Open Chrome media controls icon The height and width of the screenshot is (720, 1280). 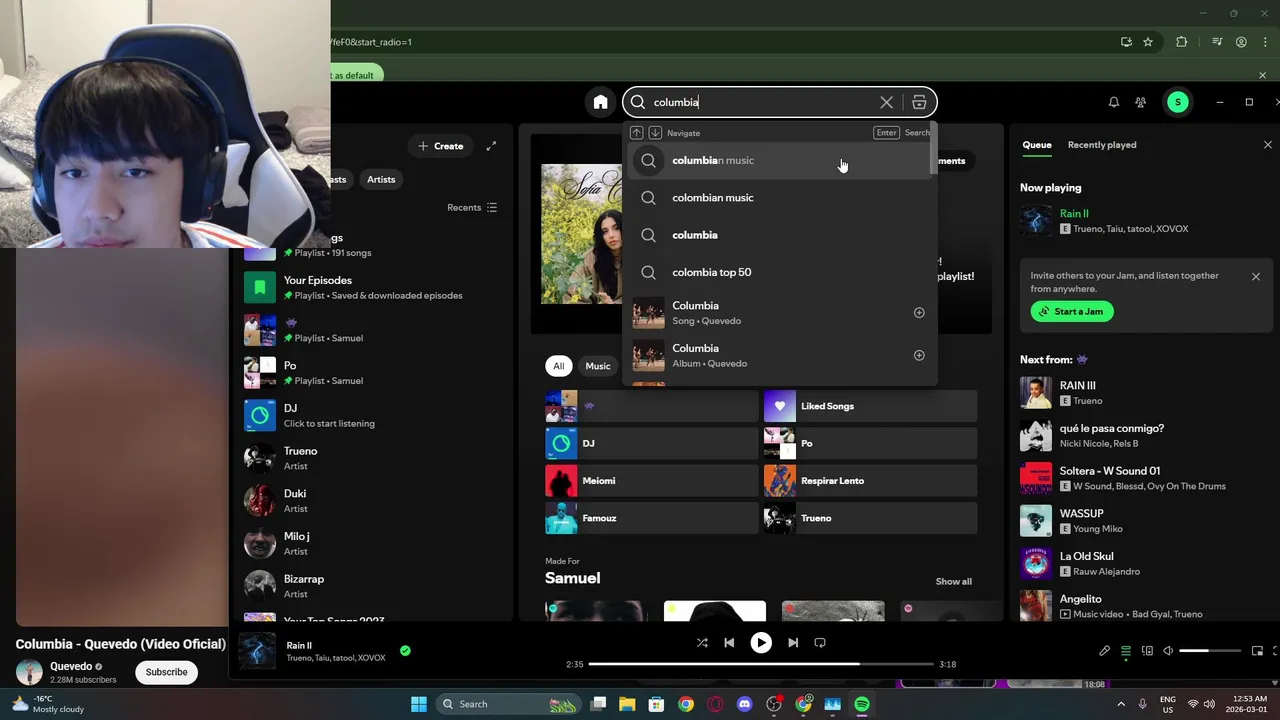pyautogui.click(x=1217, y=42)
